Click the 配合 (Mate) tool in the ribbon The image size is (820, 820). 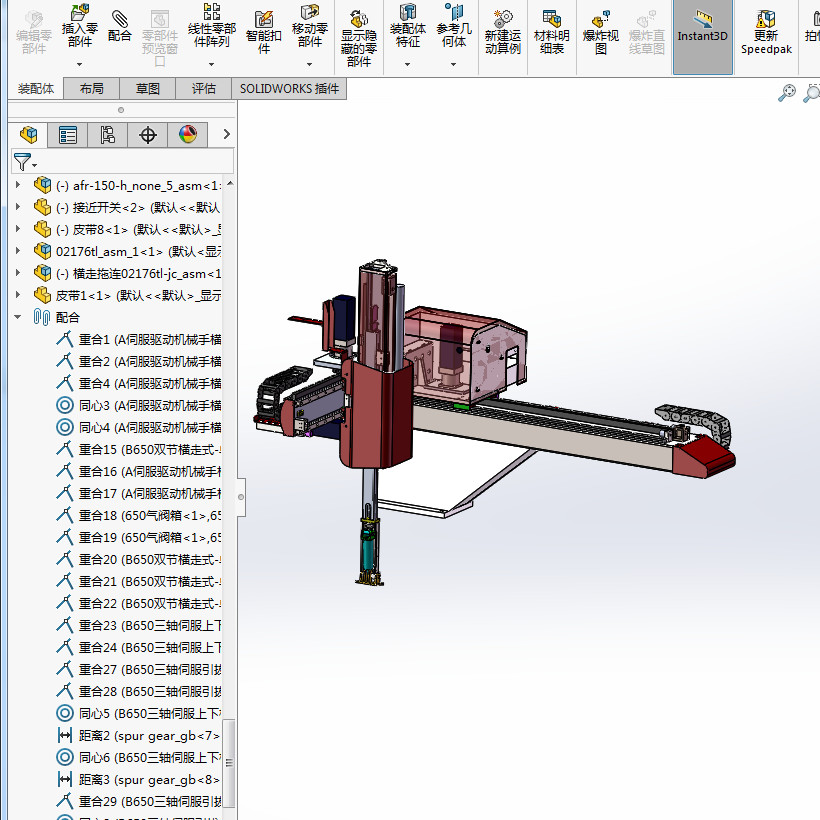tap(120, 27)
